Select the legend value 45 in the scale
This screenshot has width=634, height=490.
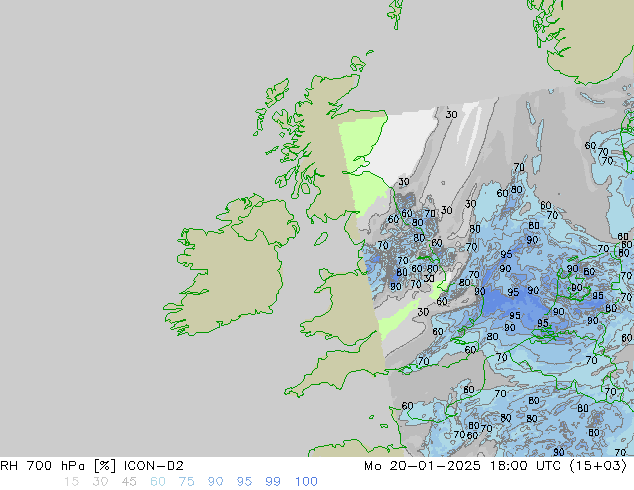coord(129,482)
